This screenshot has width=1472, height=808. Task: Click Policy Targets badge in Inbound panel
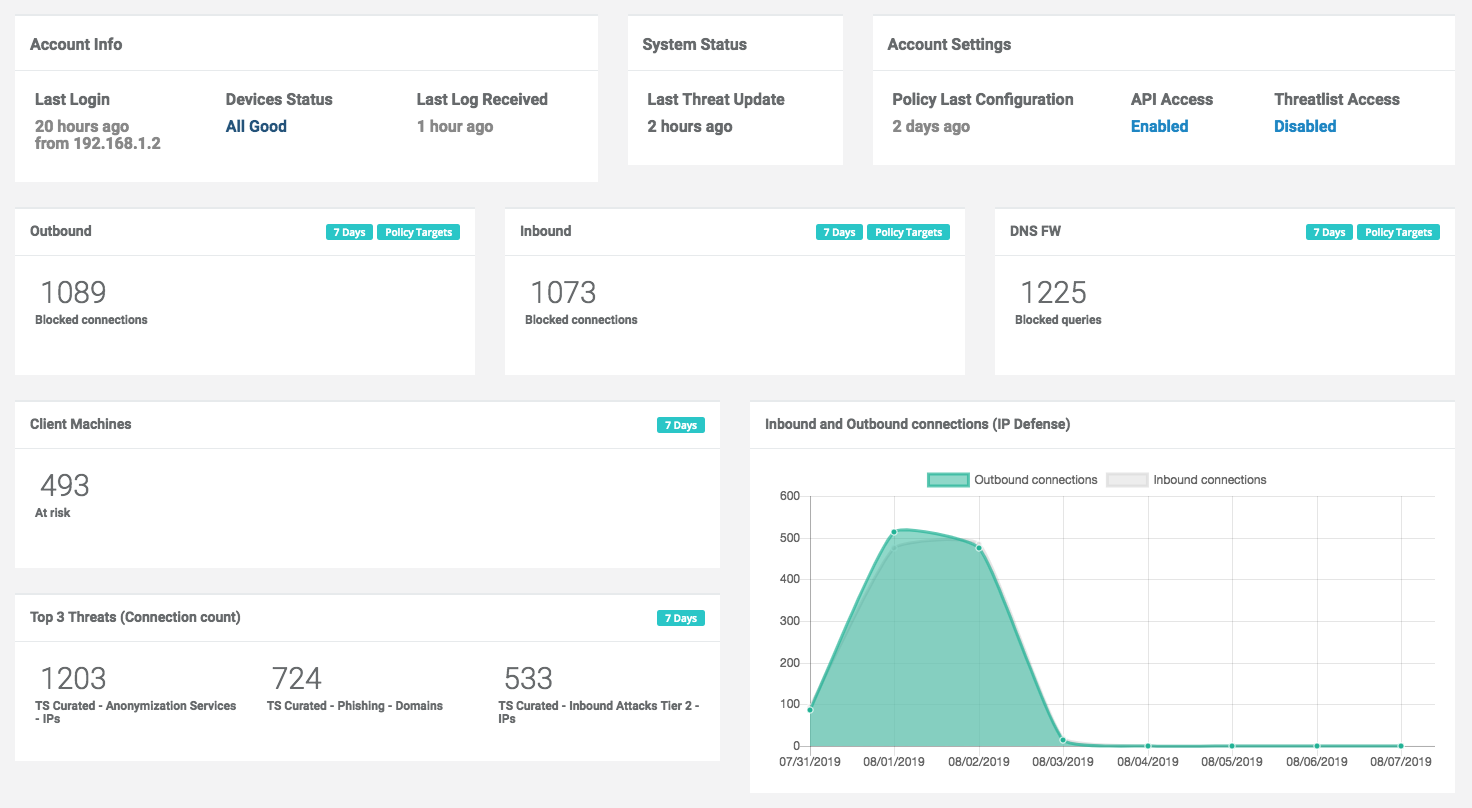[x=908, y=232]
